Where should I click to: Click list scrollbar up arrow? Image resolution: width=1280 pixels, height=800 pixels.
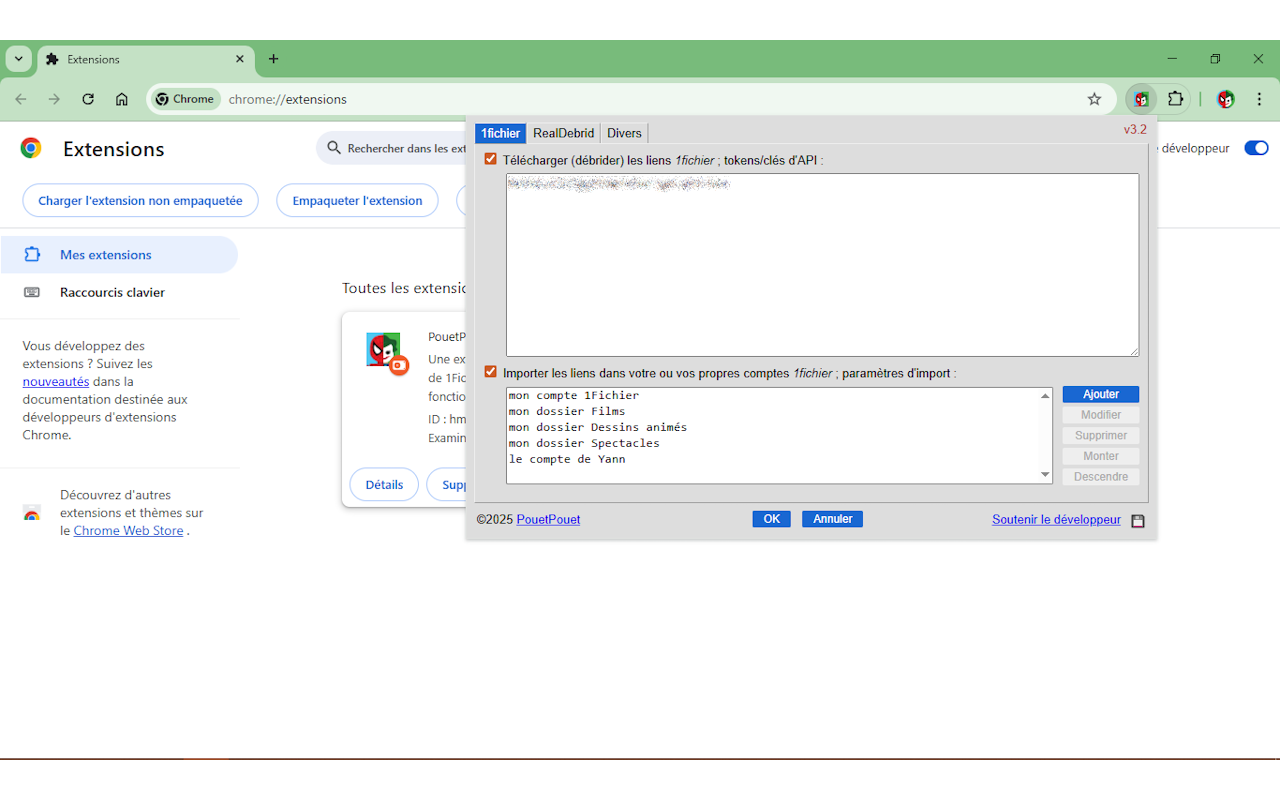(1045, 396)
